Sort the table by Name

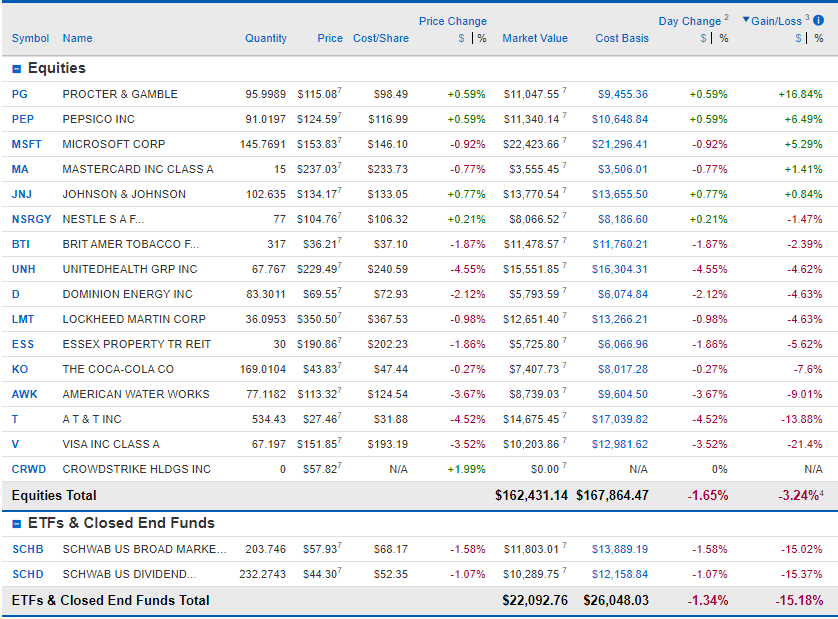77,38
